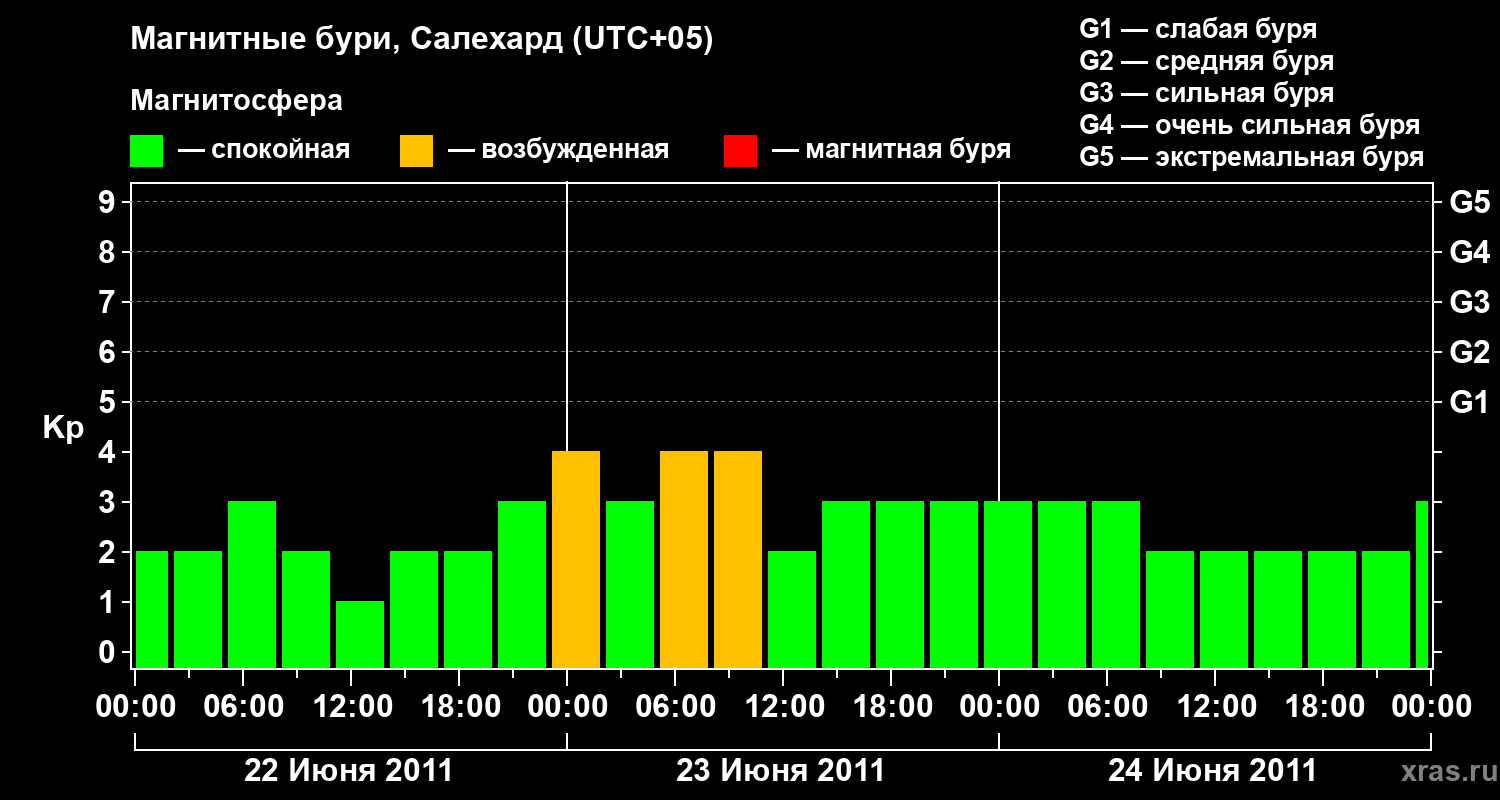Select the chart title 'Магнитные бури, Салехард (UTC+05)'
1500x800 pixels.
point(422,40)
